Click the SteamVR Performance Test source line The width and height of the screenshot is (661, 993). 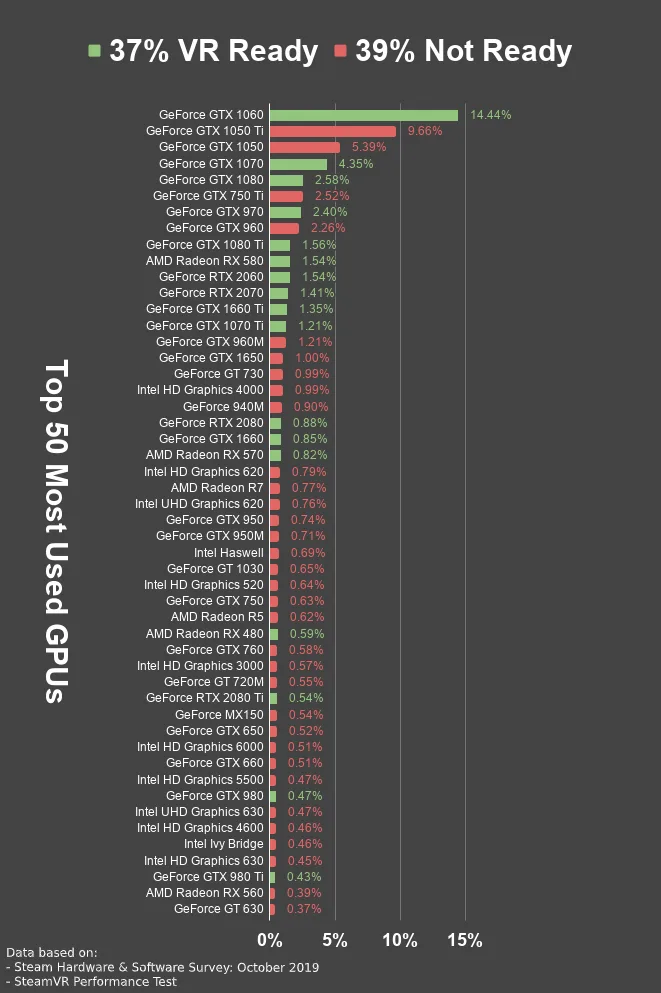click(x=91, y=982)
